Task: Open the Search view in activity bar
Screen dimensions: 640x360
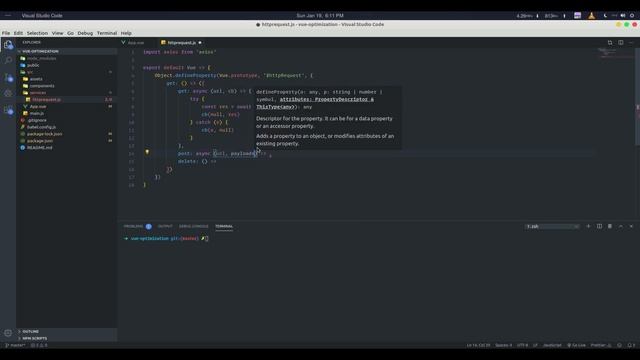Action: pyautogui.click(x=8, y=60)
